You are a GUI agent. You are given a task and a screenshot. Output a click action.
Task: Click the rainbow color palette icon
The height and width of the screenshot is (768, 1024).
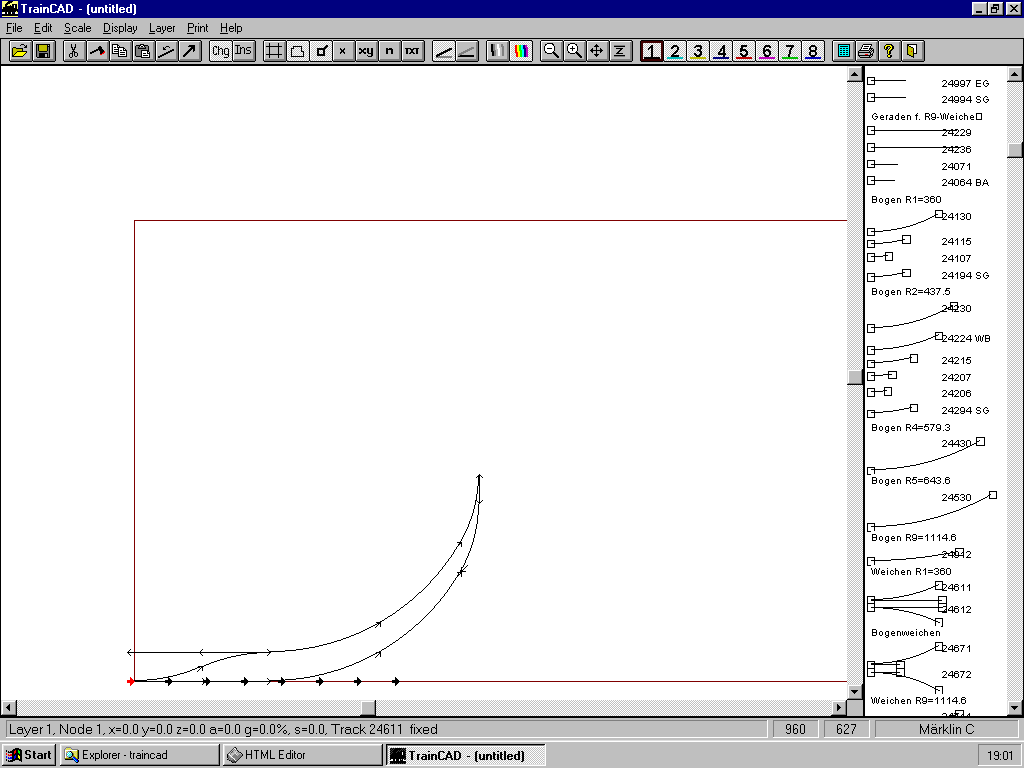point(520,51)
